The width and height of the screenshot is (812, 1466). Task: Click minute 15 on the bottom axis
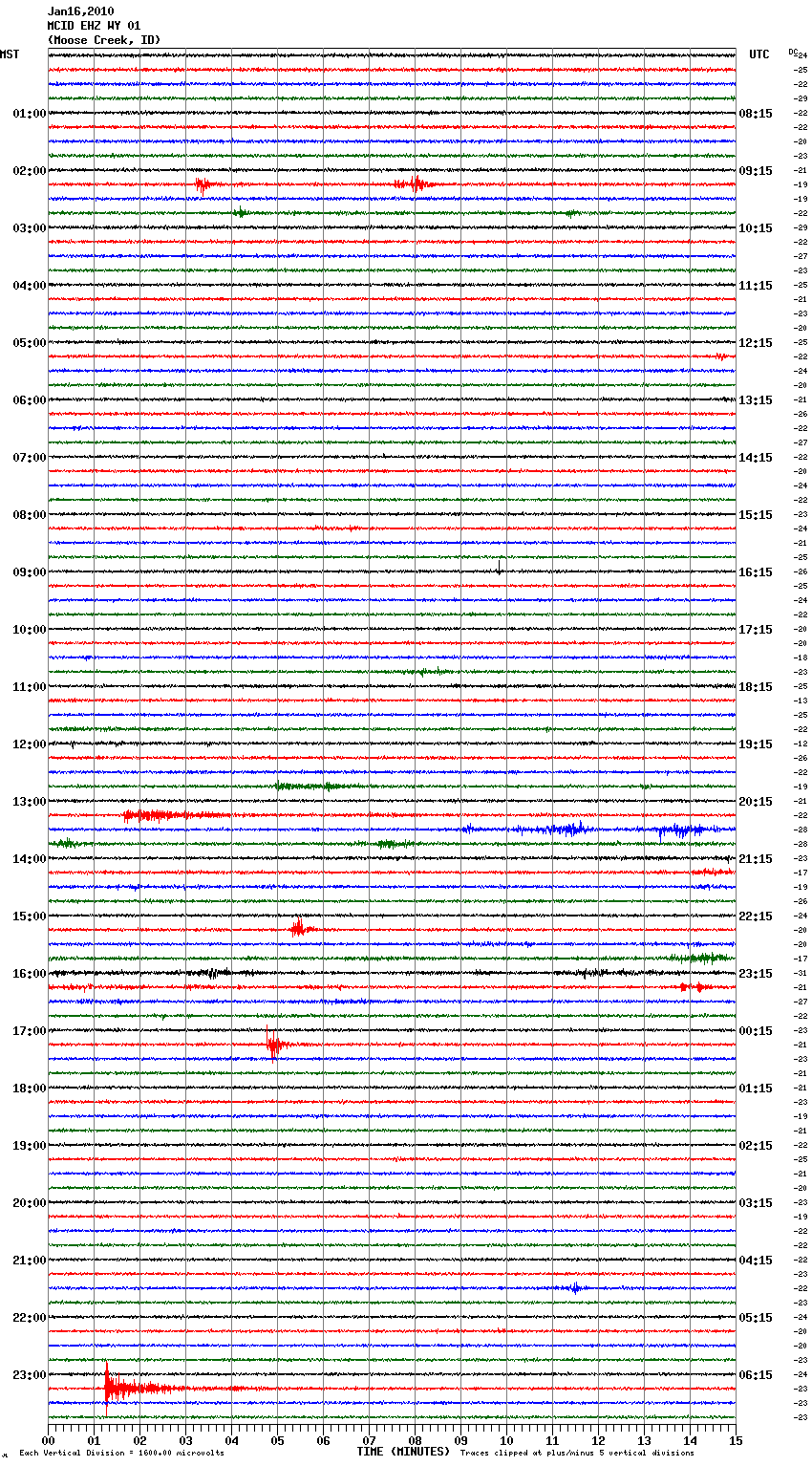click(x=736, y=1440)
